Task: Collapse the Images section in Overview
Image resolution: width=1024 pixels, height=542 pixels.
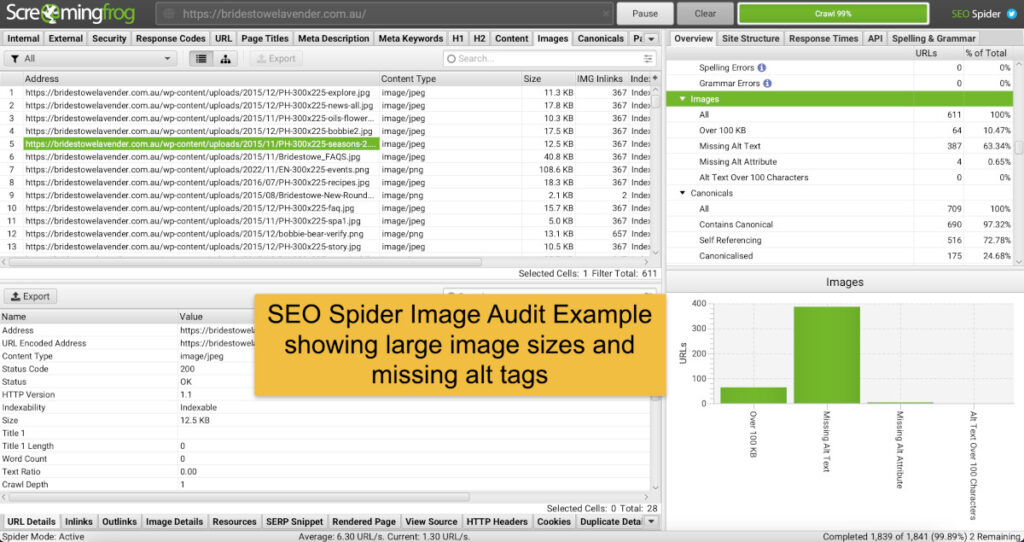Action: click(682, 99)
